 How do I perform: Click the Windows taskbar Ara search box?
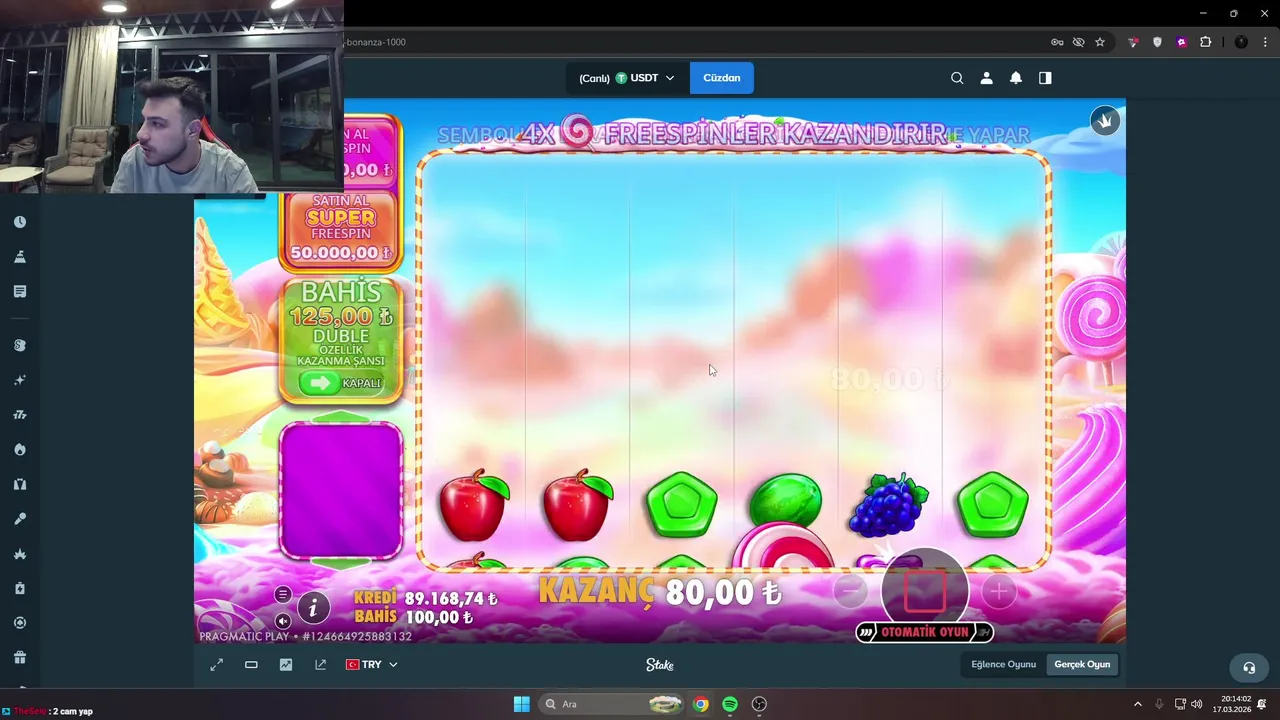[611, 704]
